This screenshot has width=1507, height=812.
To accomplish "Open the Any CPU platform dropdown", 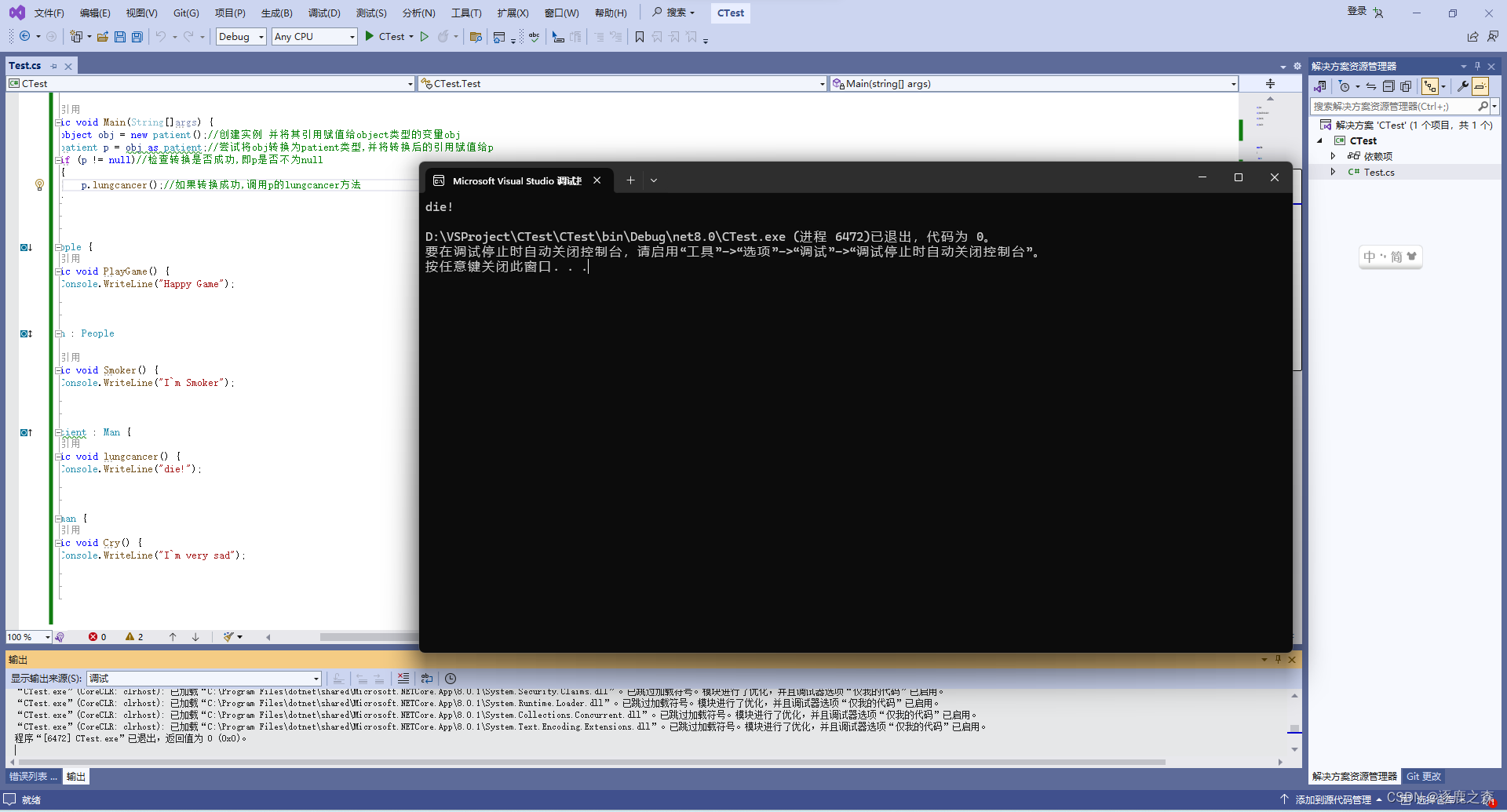I will [315, 37].
